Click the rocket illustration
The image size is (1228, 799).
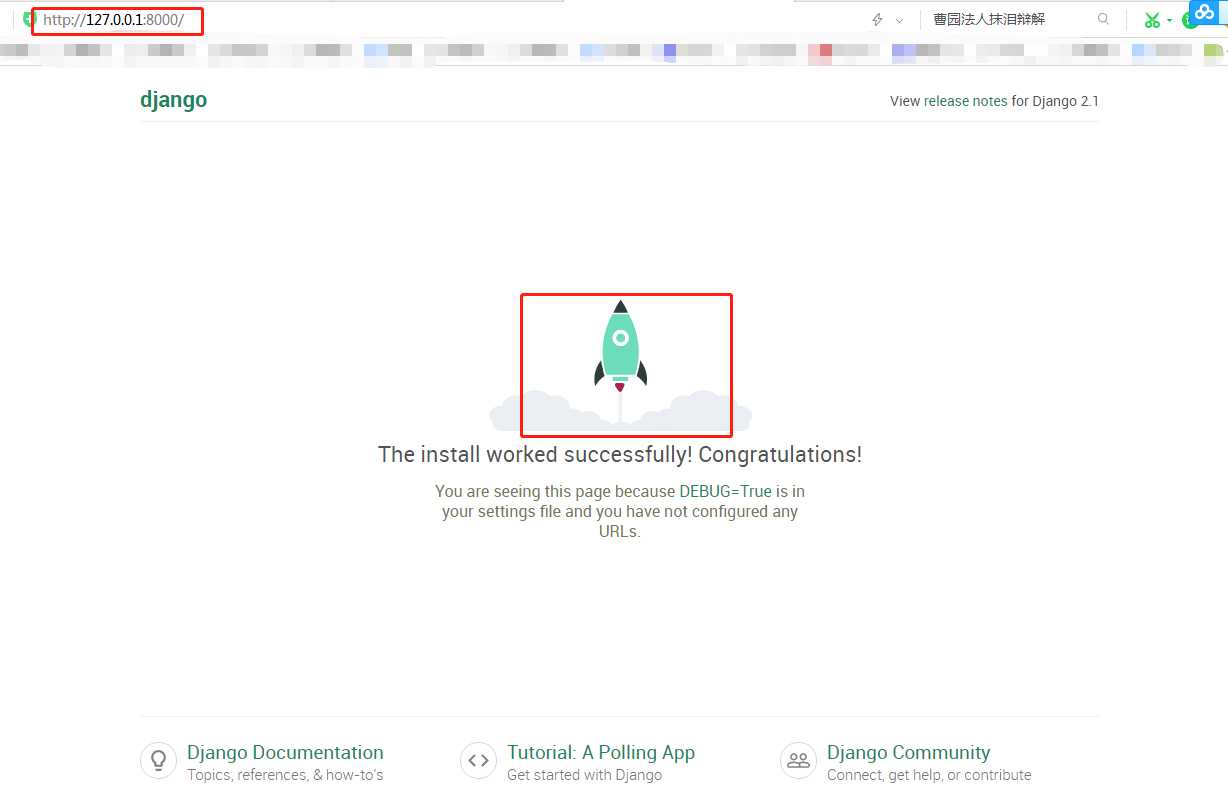pos(621,365)
